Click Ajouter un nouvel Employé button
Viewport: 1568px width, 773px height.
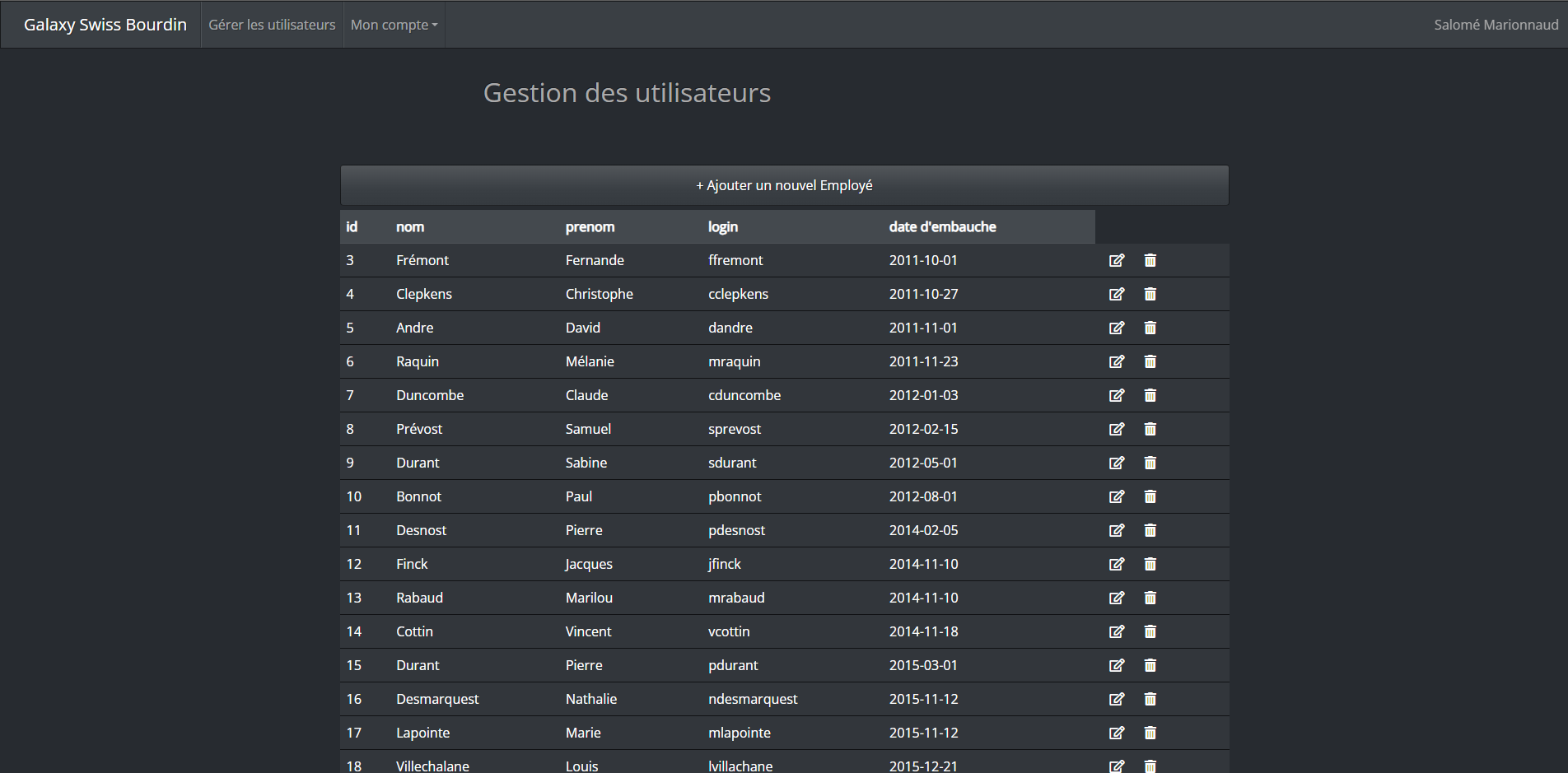[x=784, y=185]
